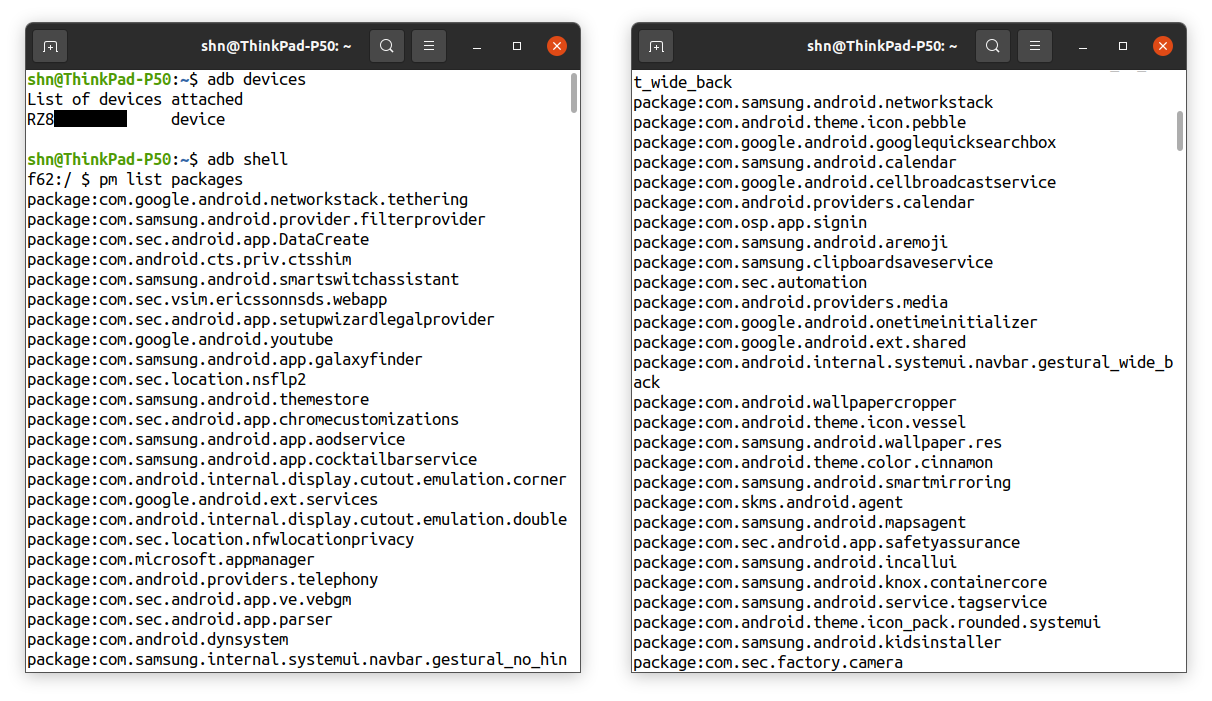Click the com.google.android.youtube package line
Screen dimensions: 1212x701
[x=180, y=339]
